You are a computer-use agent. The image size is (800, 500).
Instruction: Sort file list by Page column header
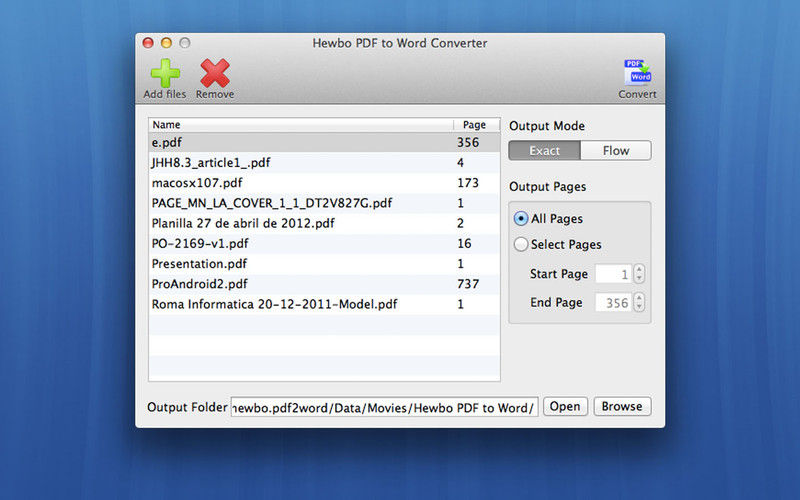(x=476, y=124)
